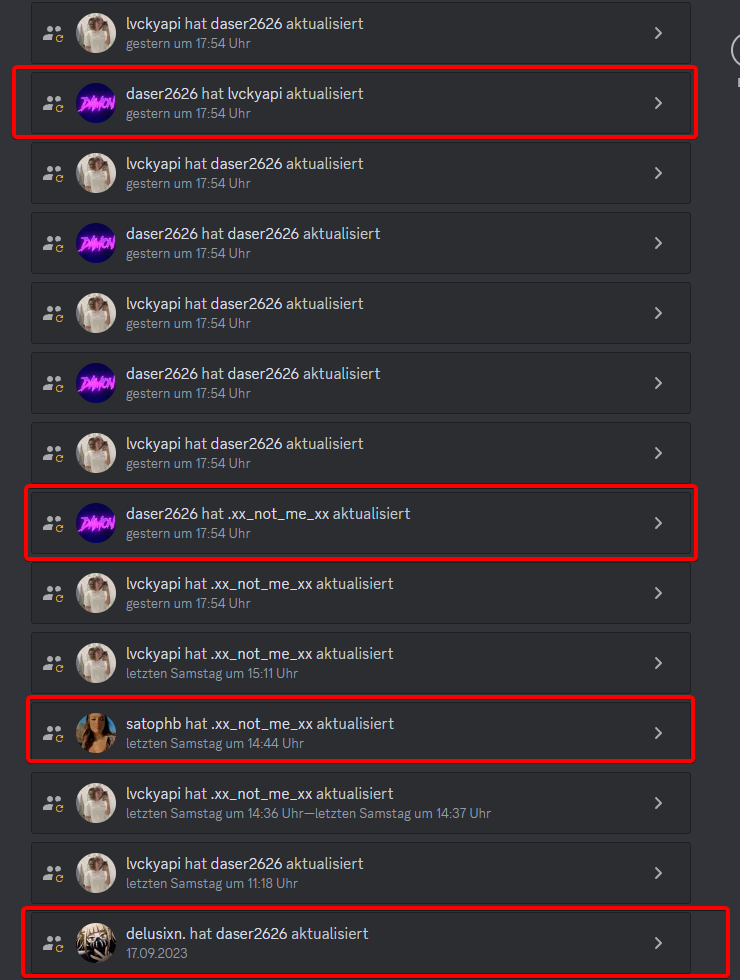The height and width of the screenshot is (980, 740).
Task: Expand chevron on delusixn. 17.09.2023 entry
Action: [658, 943]
